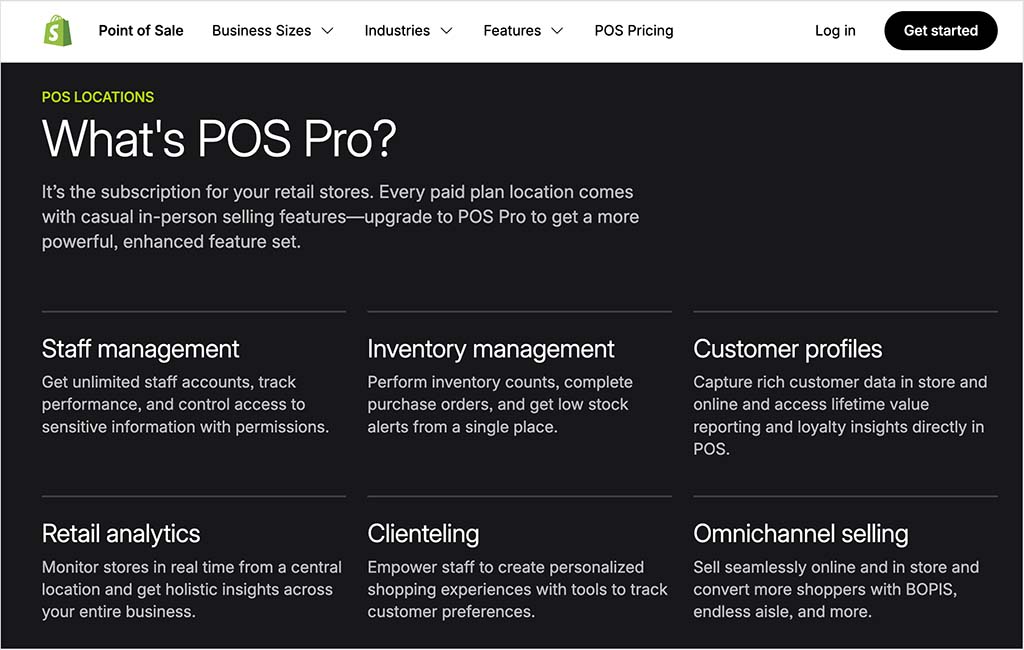1024x650 pixels.
Task: Click the green Shopify logo leaf symbol
Action: tap(57, 30)
